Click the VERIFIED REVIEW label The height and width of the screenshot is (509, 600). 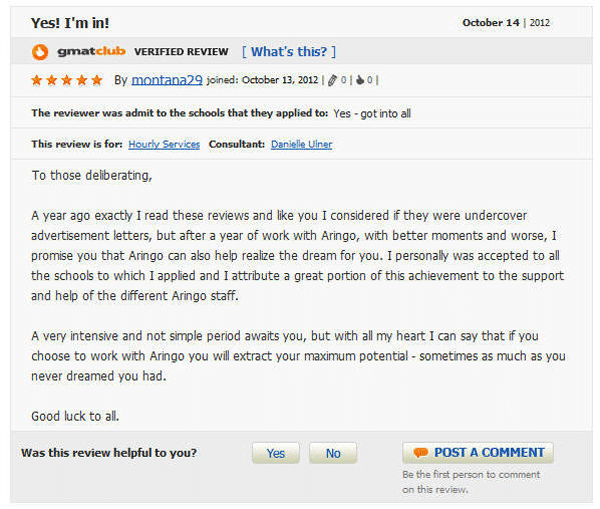tap(181, 52)
